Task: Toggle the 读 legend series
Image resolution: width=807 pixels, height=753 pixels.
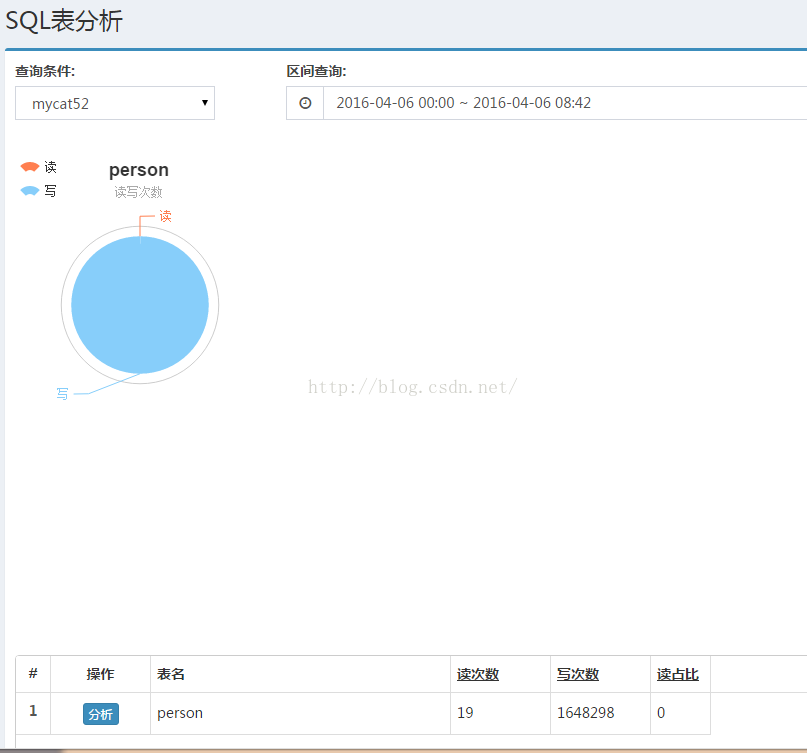Action: [38, 167]
